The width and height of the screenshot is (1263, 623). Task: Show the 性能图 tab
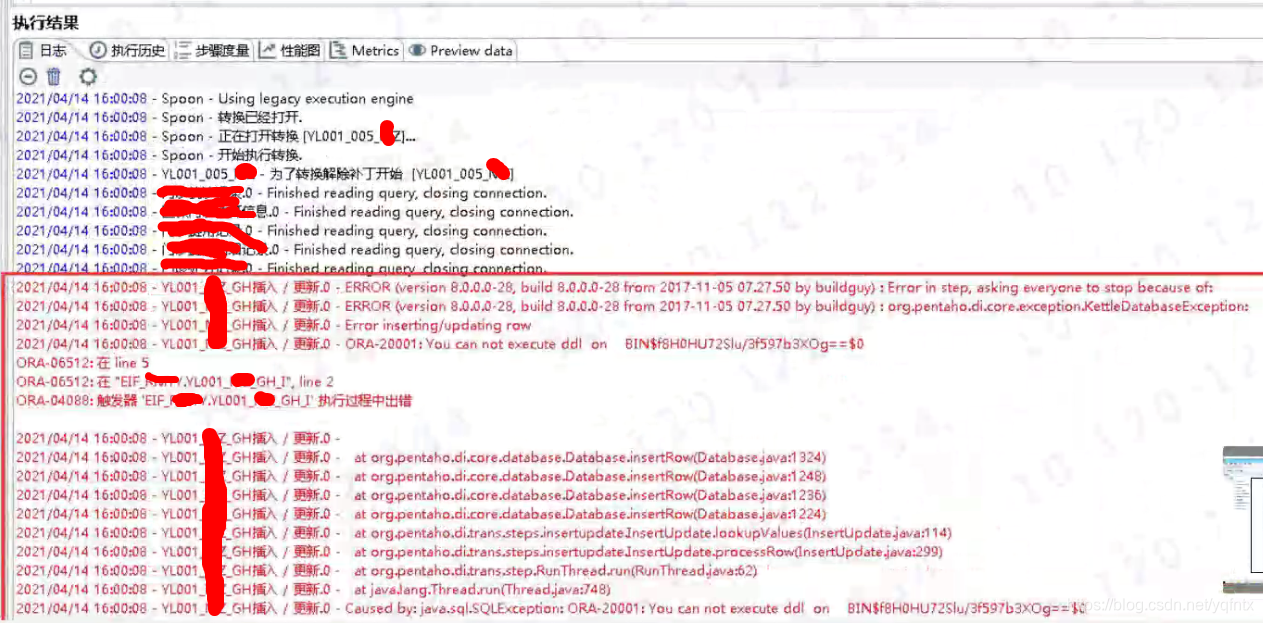click(x=290, y=51)
